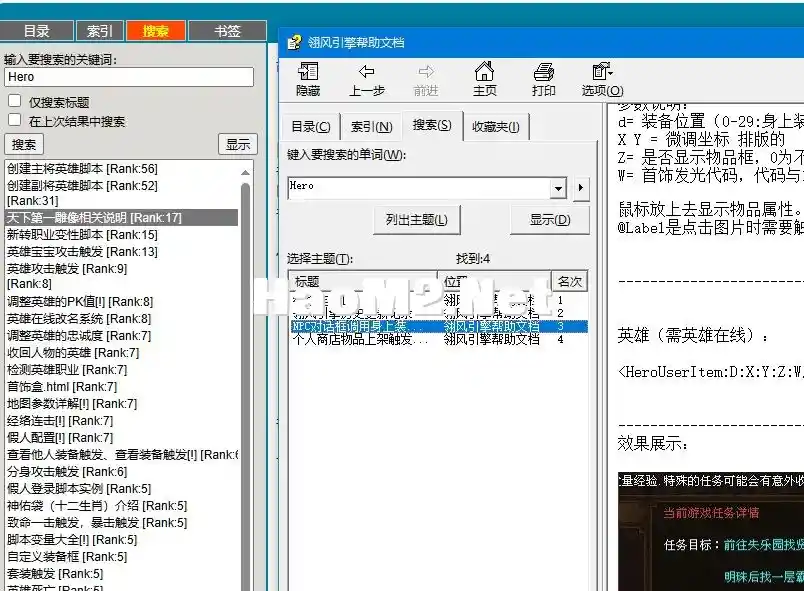Screen dimensions: 804x591
Task: Open 索引(N) tab in help window
Action: 371,127
